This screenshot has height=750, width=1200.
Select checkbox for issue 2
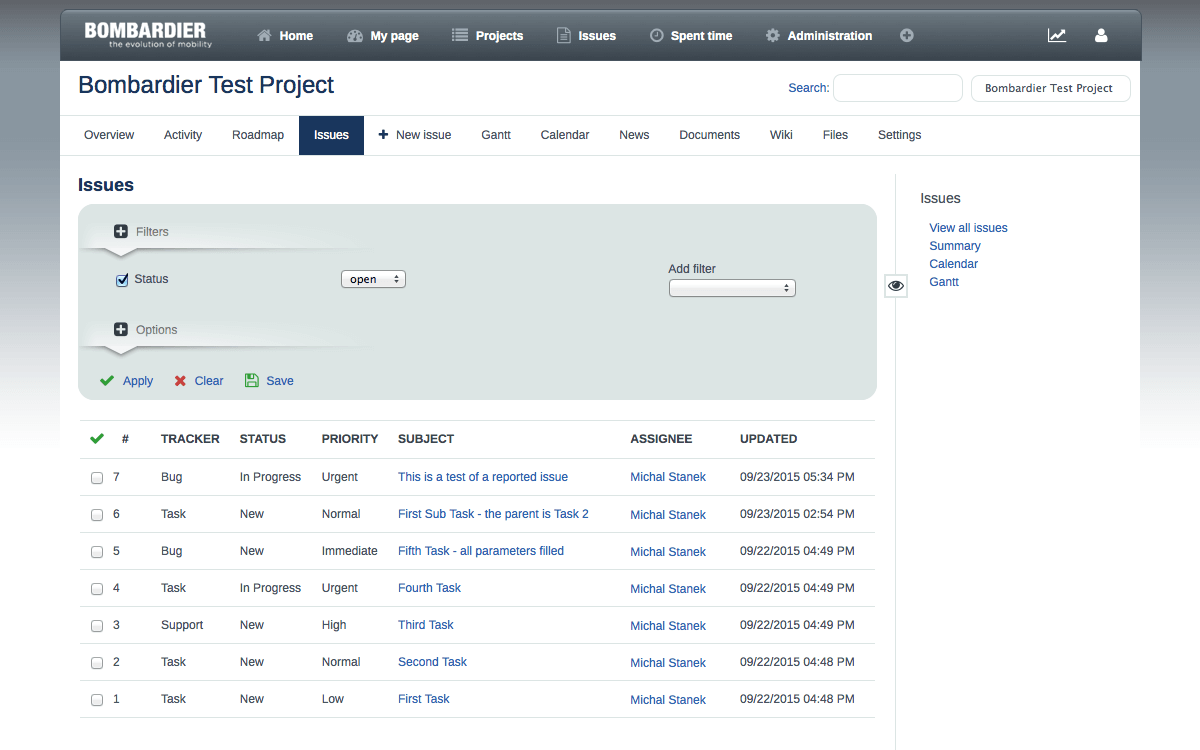(97, 663)
